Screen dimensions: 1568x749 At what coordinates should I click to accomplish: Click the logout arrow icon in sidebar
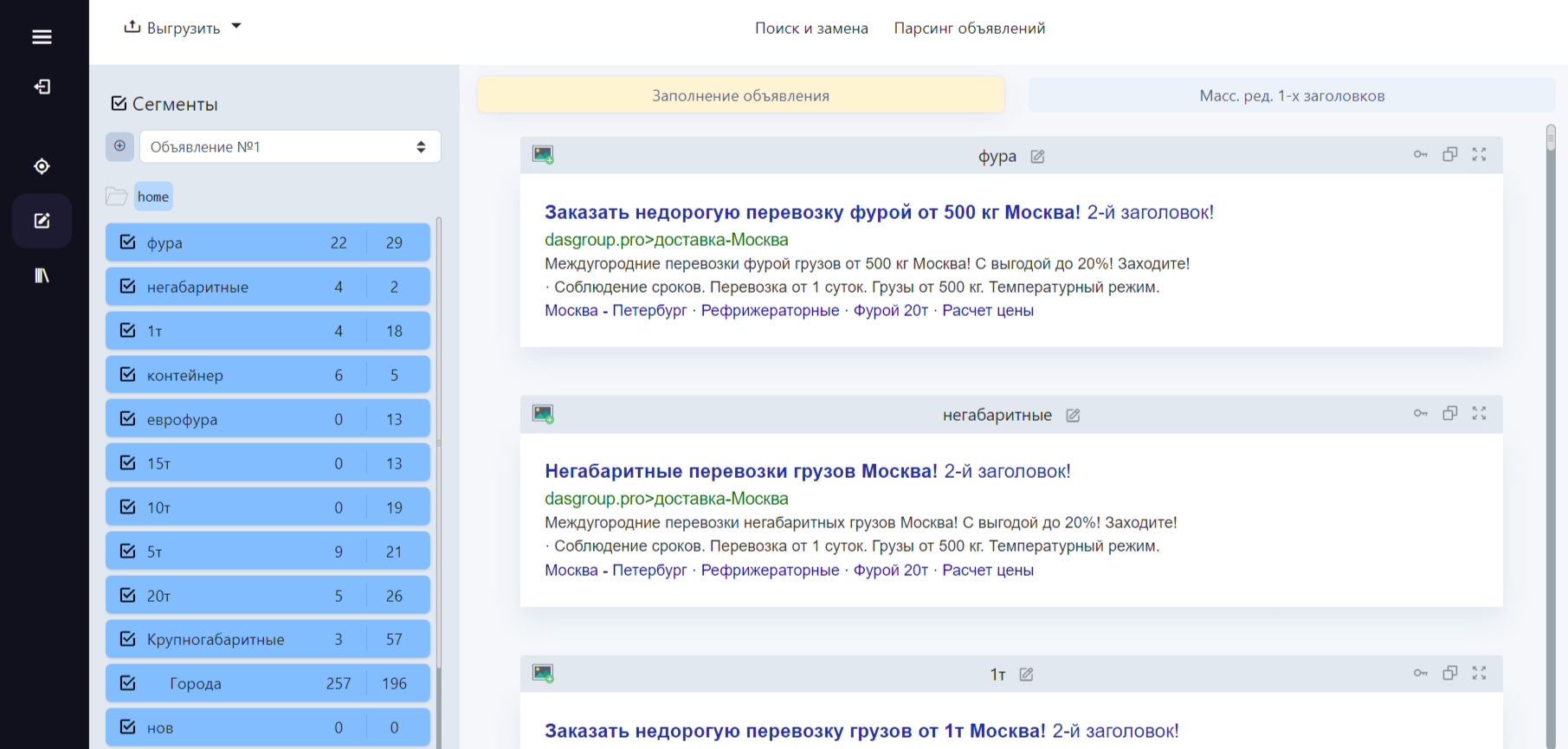[x=42, y=87]
